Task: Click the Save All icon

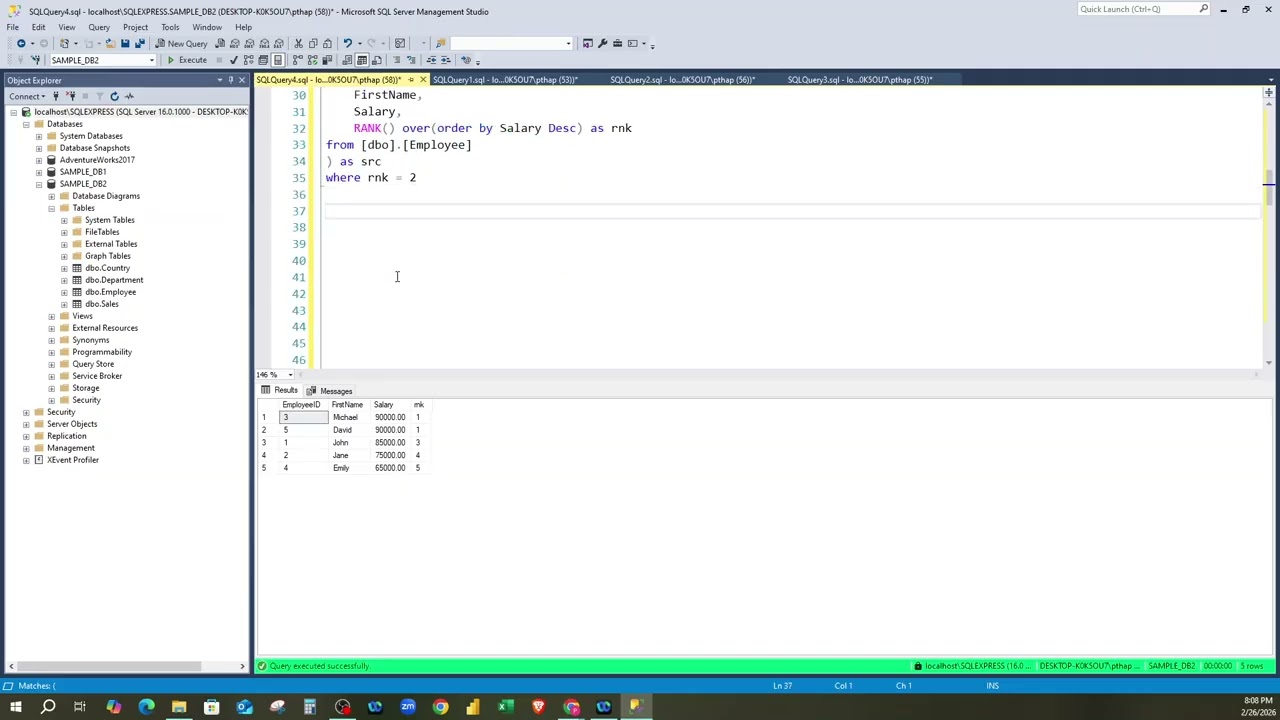Action: tap(139, 43)
